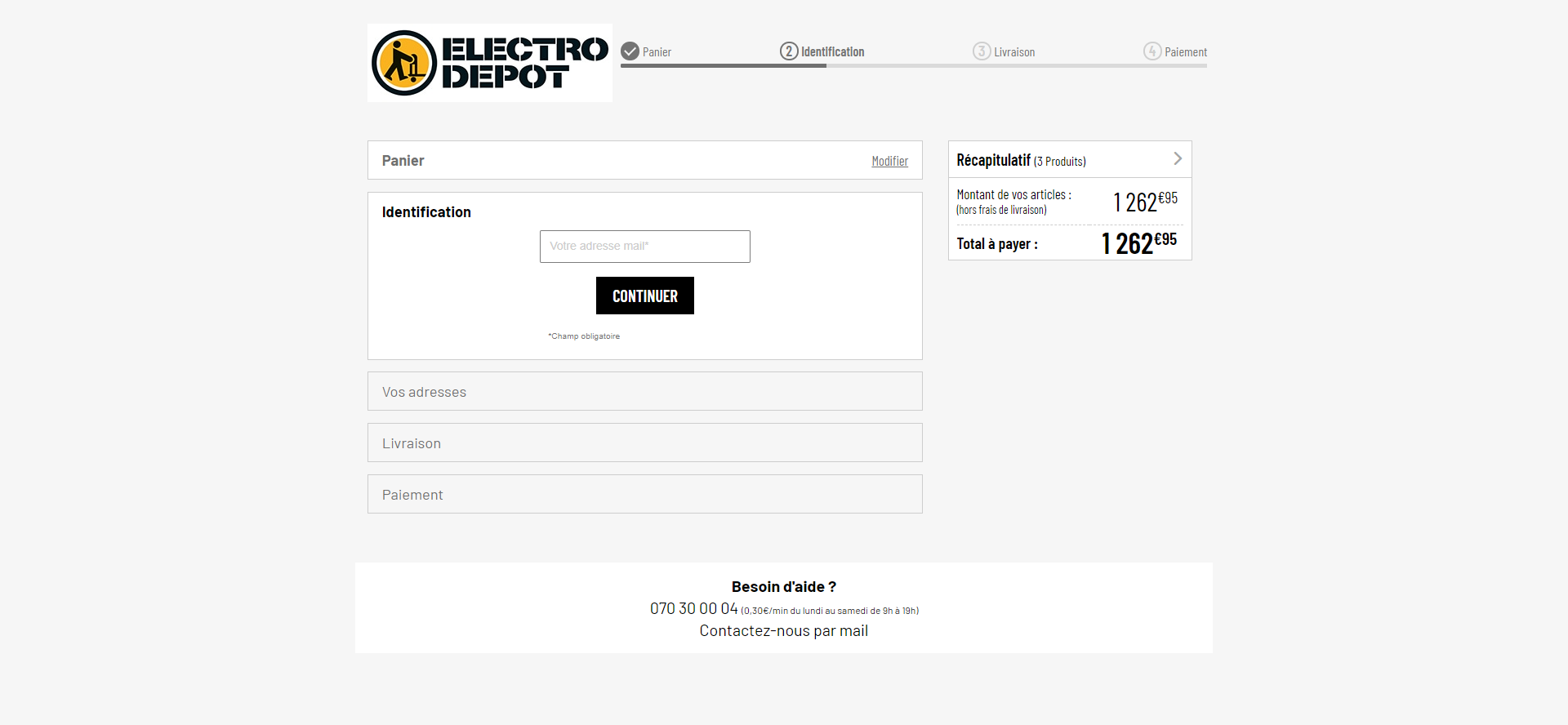Image resolution: width=1568 pixels, height=725 pixels.
Task: Click the Modifier link for the cart
Action: [889, 162]
